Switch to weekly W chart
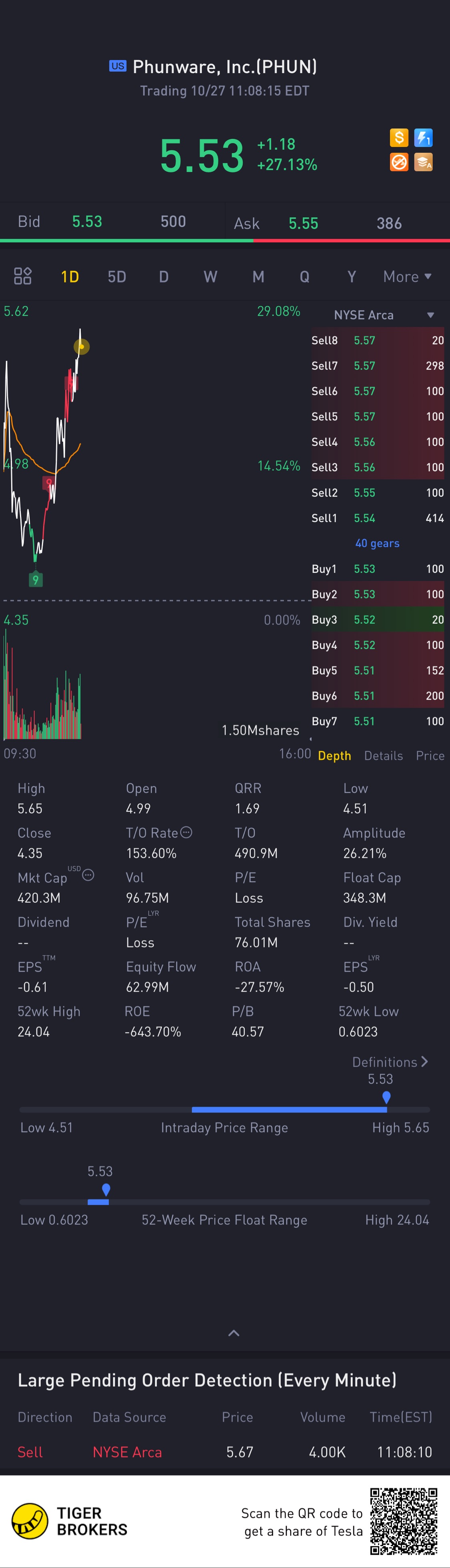Image resolution: width=450 pixels, height=1568 pixels. point(211,277)
